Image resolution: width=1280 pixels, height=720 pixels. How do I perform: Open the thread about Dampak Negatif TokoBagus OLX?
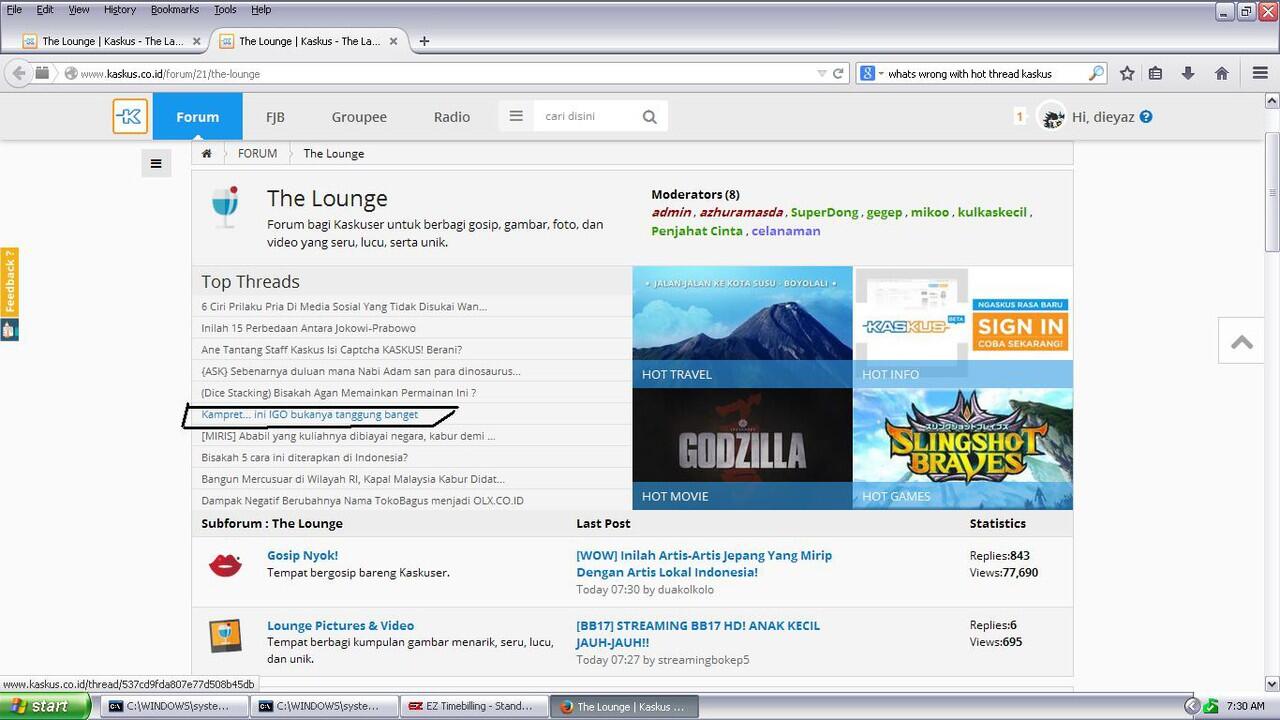click(362, 500)
